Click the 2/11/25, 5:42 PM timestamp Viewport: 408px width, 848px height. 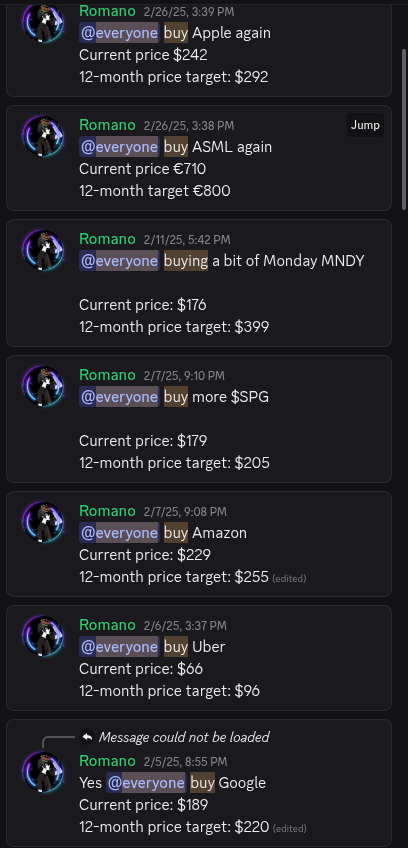187,240
